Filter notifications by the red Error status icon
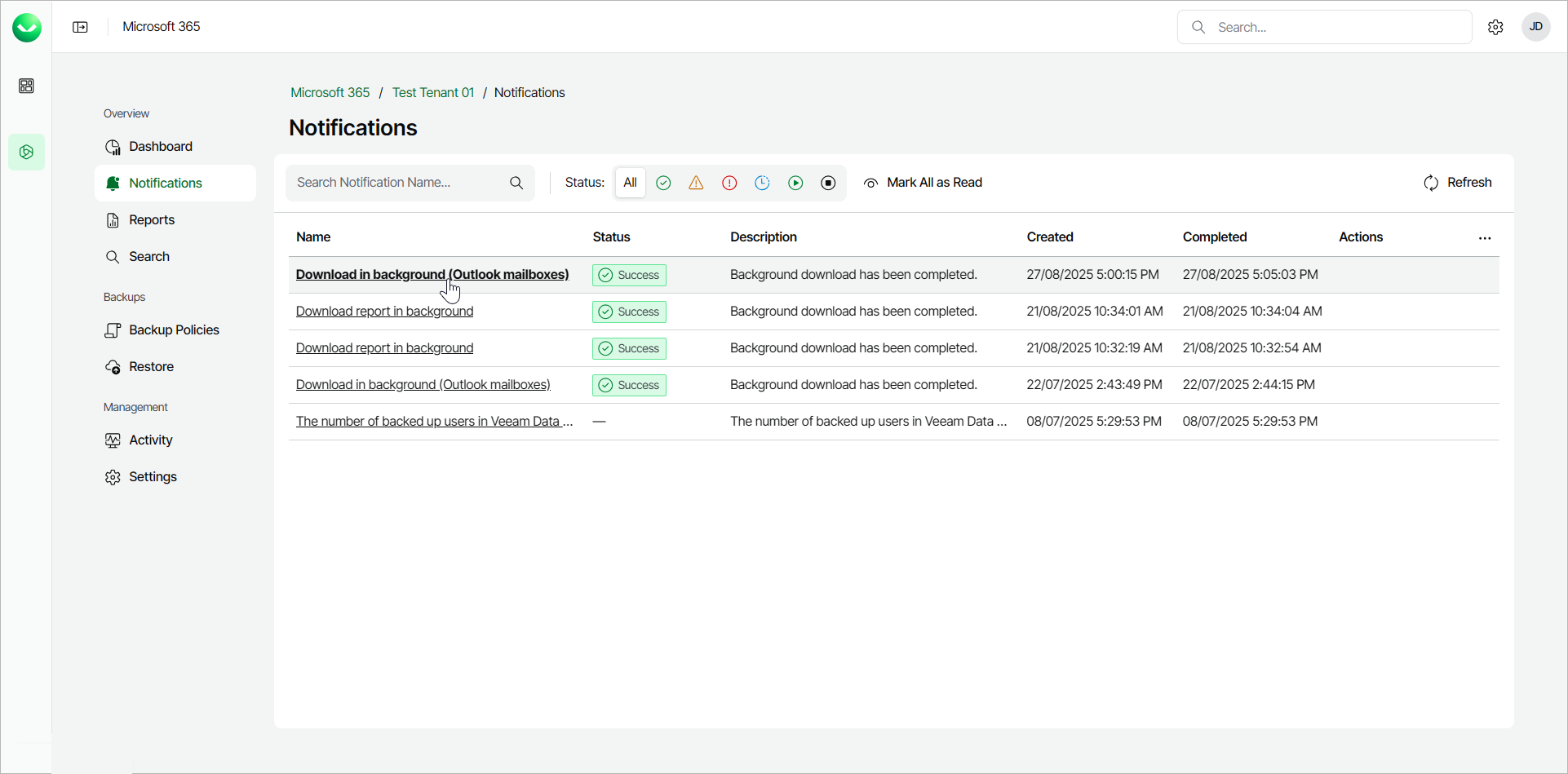This screenshot has width=1568, height=774. pos(729,183)
